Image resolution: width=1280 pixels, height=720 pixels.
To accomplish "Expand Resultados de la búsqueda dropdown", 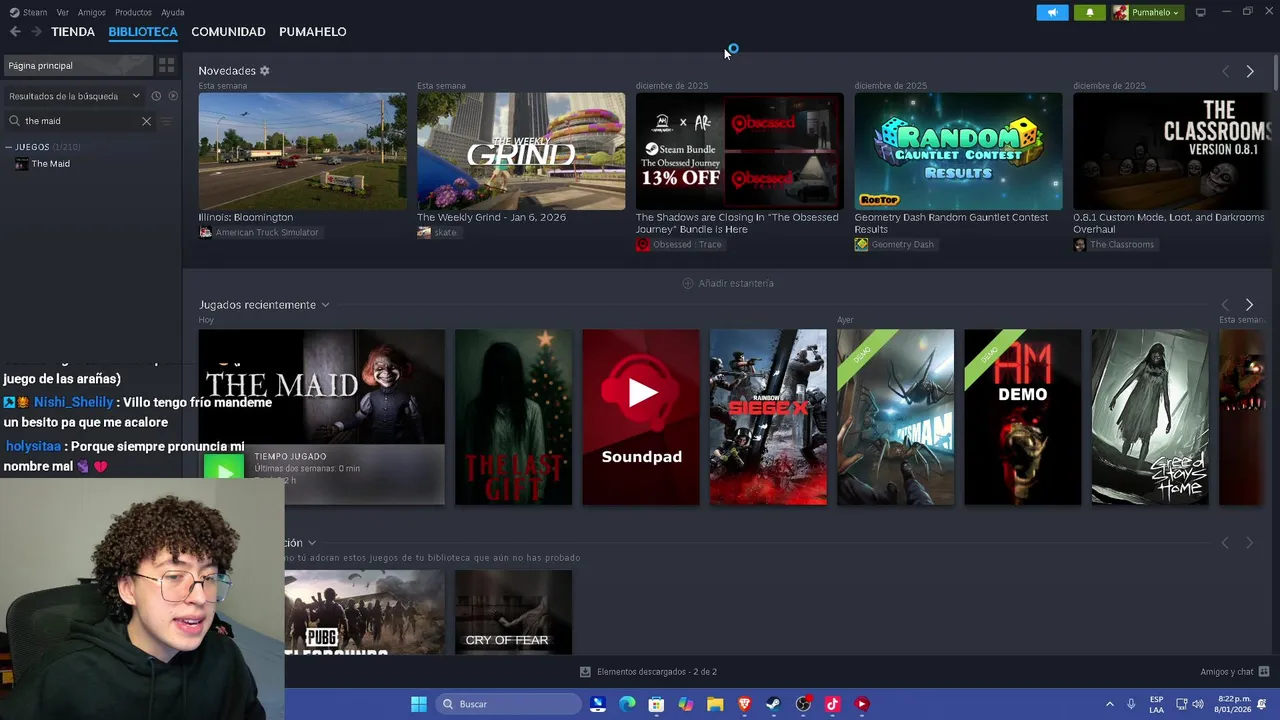I will (x=75, y=96).
